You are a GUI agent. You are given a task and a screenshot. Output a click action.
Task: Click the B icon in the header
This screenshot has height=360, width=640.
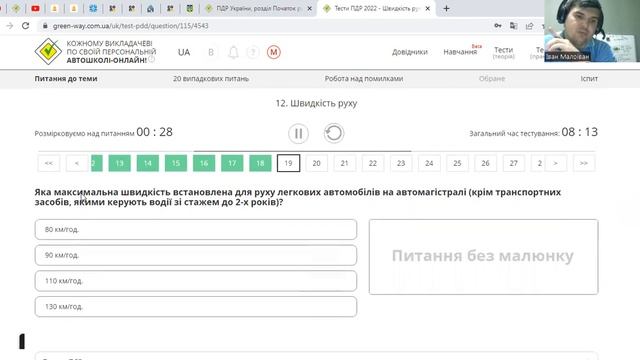click(x=211, y=52)
